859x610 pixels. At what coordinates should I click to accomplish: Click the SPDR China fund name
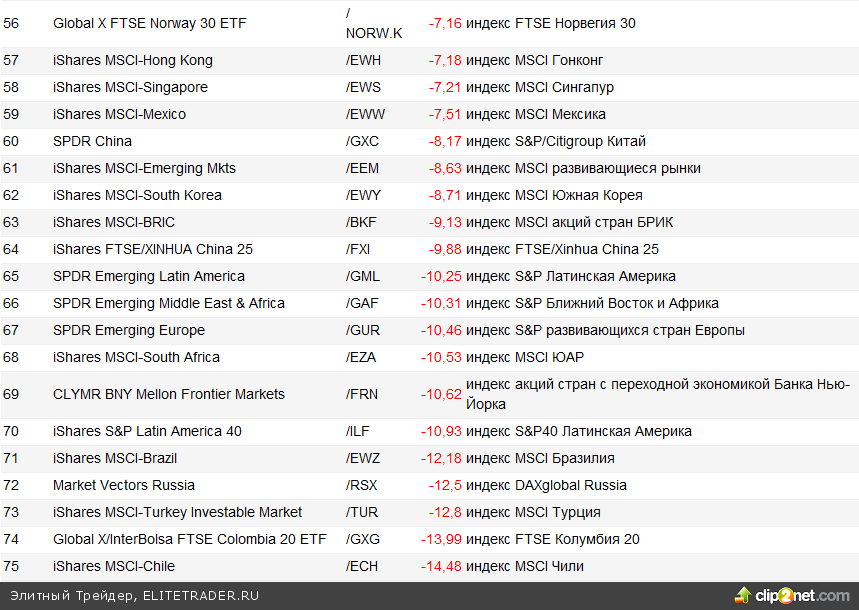click(x=92, y=141)
